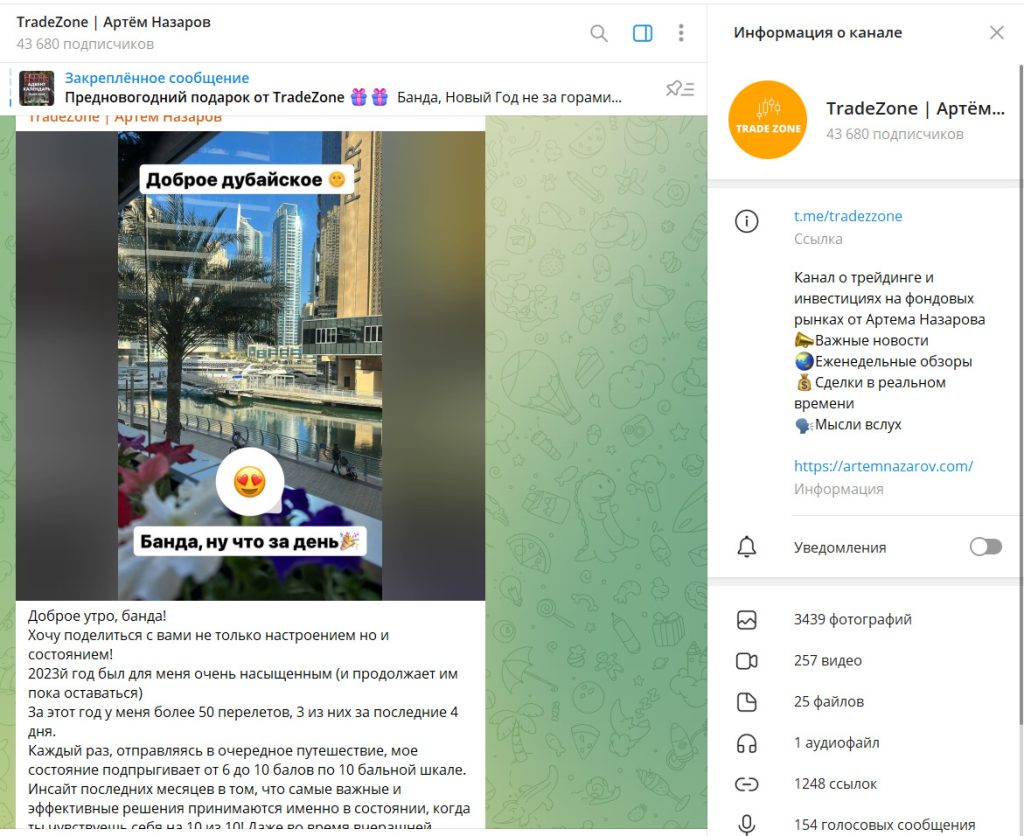Open the search icon in chat header
The width and height of the screenshot is (1024, 836).
coord(598,33)
